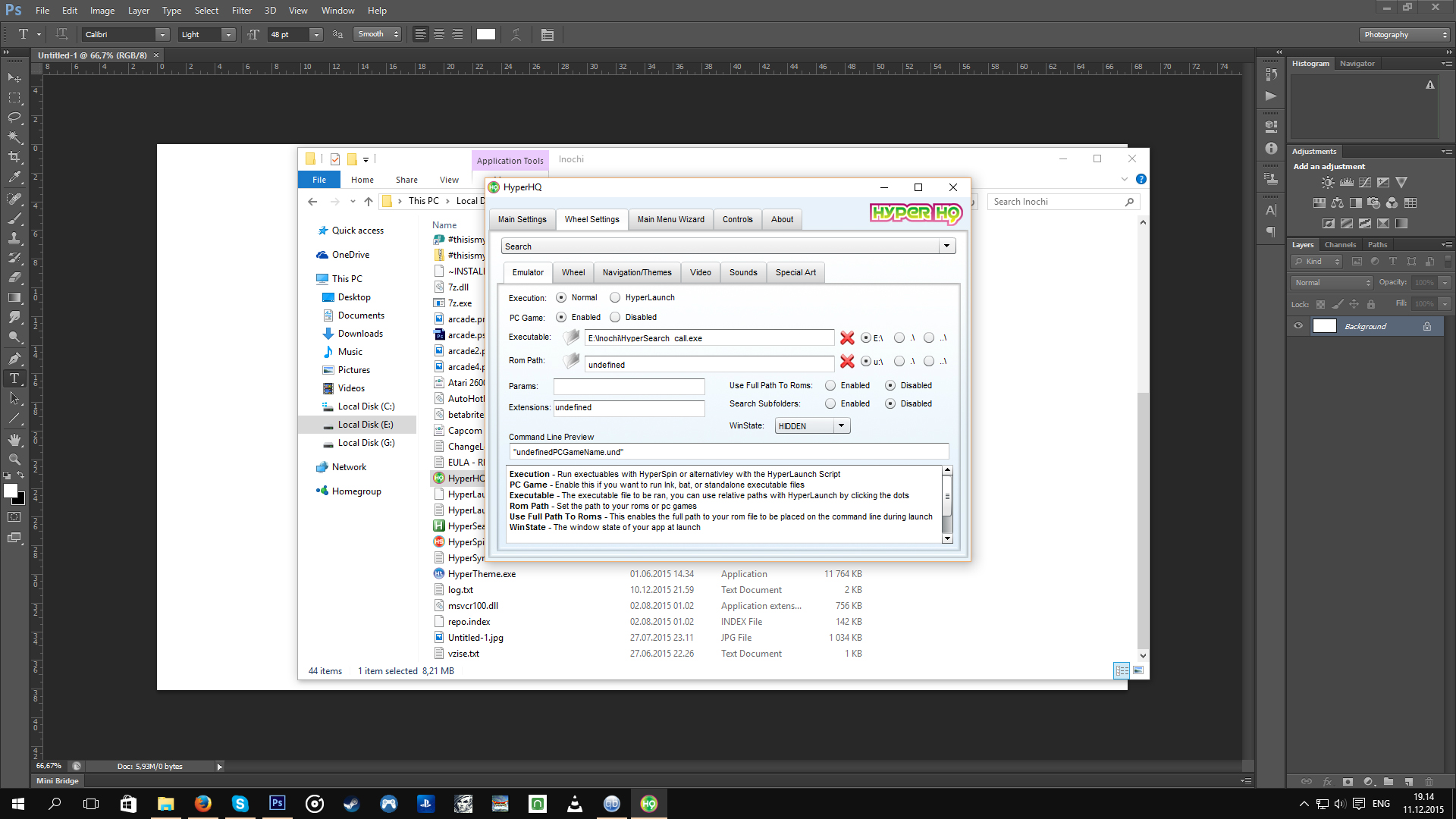
Task: Clear the Rom Path red X
Action: pos(847,362)
